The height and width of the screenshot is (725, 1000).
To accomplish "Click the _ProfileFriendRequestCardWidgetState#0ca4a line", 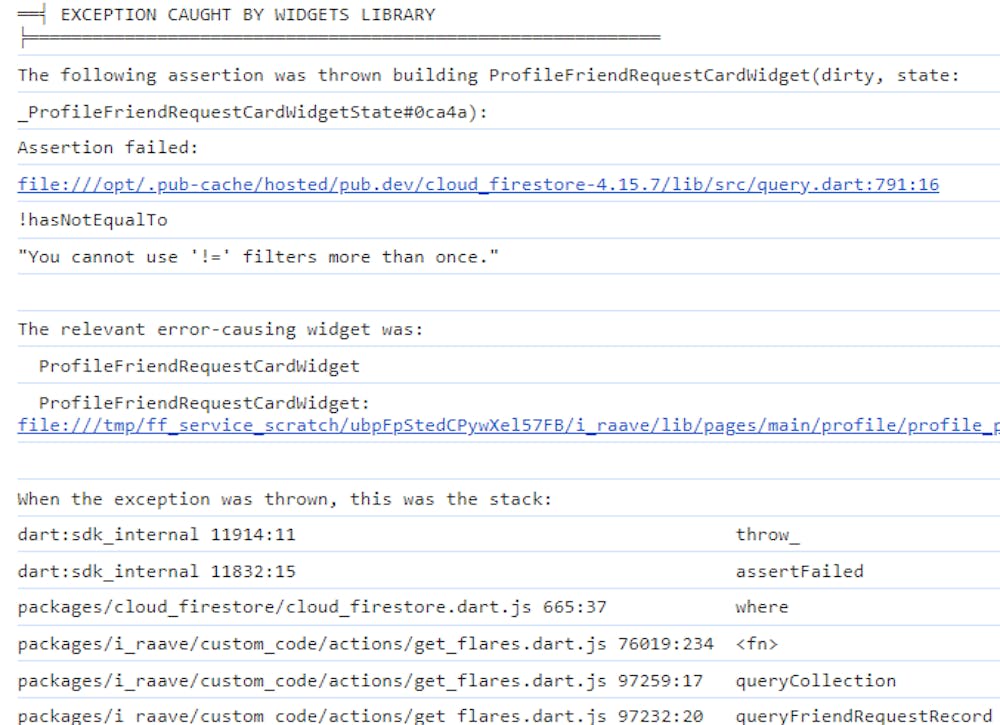I will [x=252, y=112].
